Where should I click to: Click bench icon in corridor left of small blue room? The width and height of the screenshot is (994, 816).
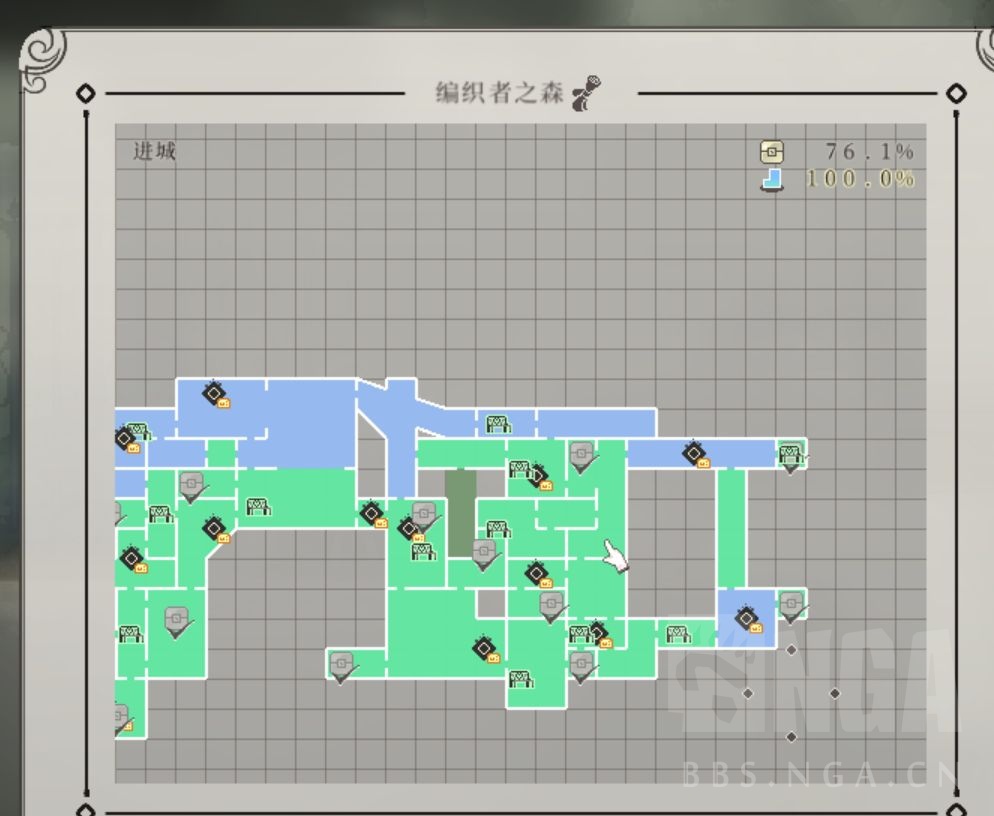(678, 634)
